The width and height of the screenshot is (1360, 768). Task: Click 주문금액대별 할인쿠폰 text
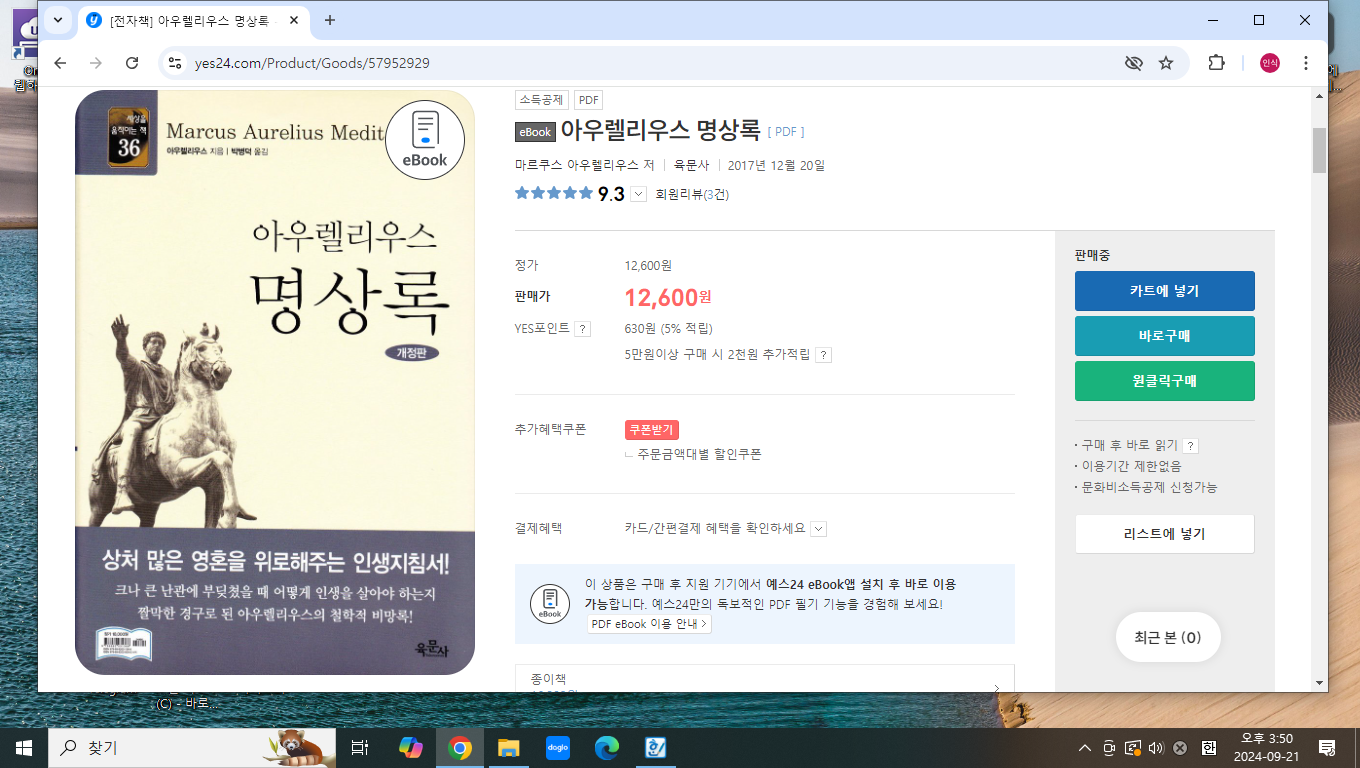tap(699, 454)
